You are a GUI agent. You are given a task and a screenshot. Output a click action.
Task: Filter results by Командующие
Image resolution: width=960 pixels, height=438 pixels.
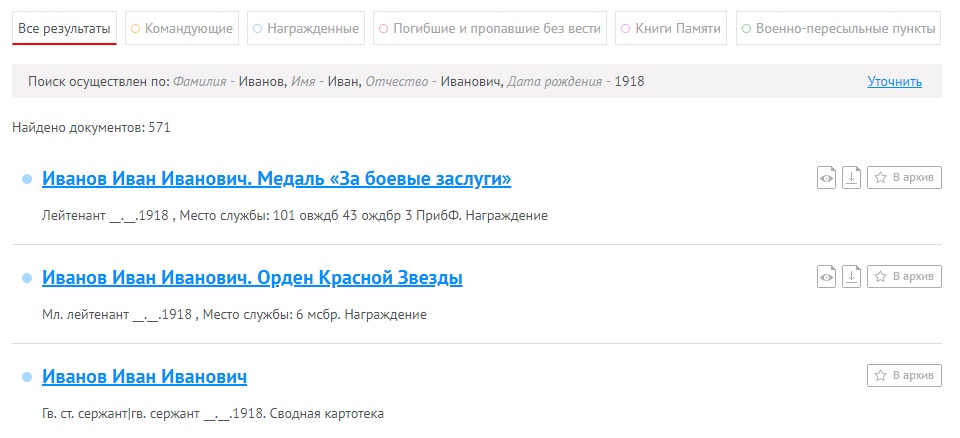click(182, 29)
